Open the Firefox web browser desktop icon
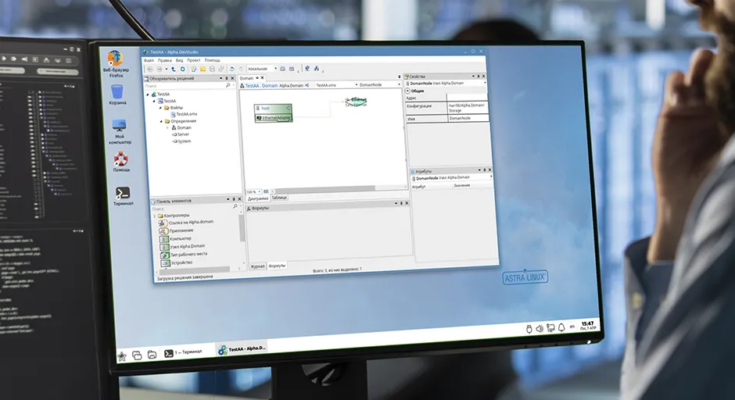Image resolution: width=735 pixels, height=400 pixels. [116, 58]
